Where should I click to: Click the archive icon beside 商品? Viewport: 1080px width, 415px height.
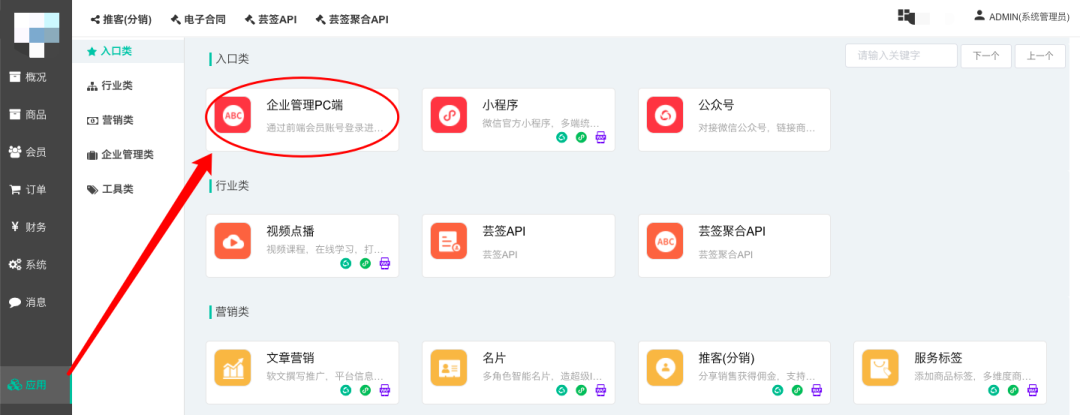[x=14, y=114]
